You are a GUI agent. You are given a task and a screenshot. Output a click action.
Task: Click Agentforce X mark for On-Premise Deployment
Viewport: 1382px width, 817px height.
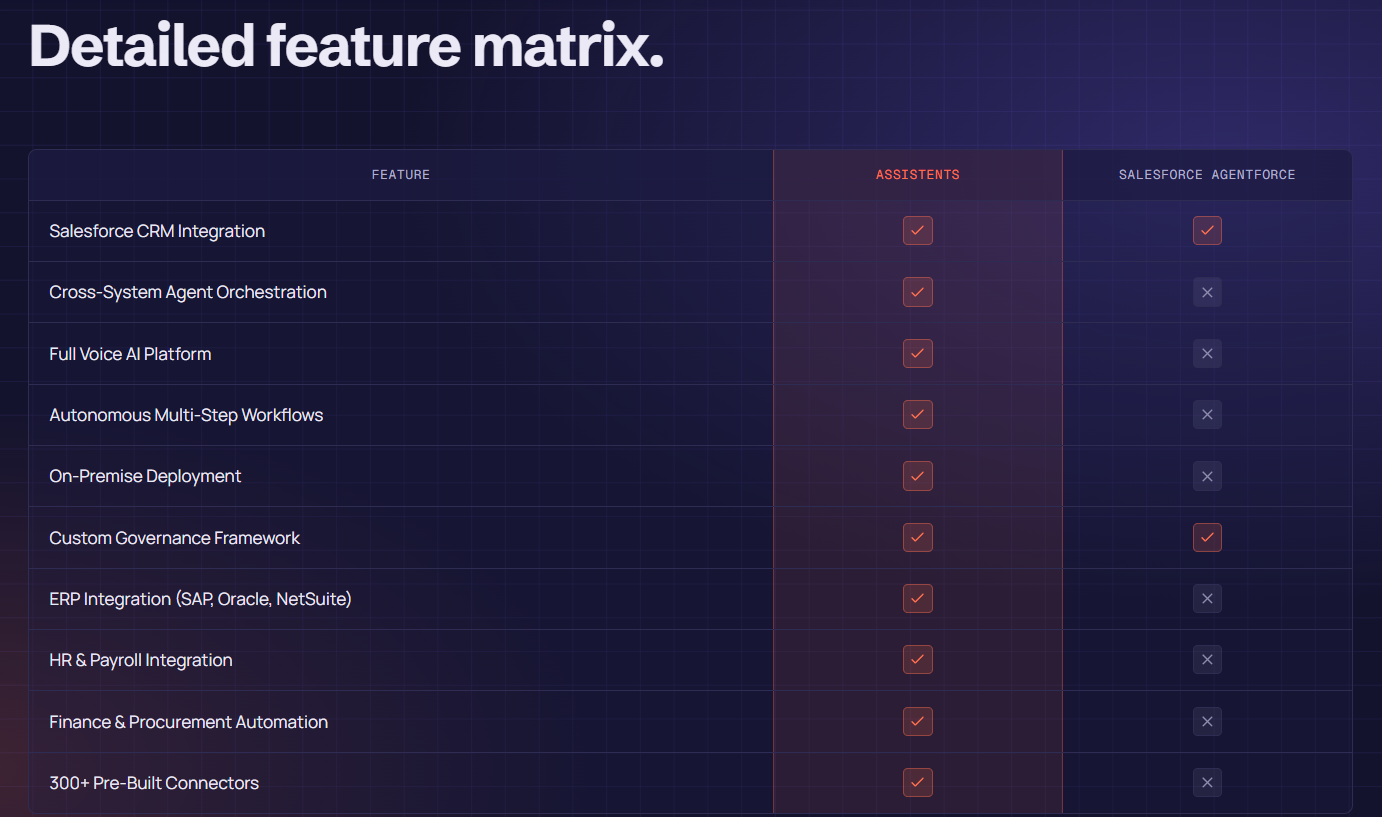[1207, 476]
